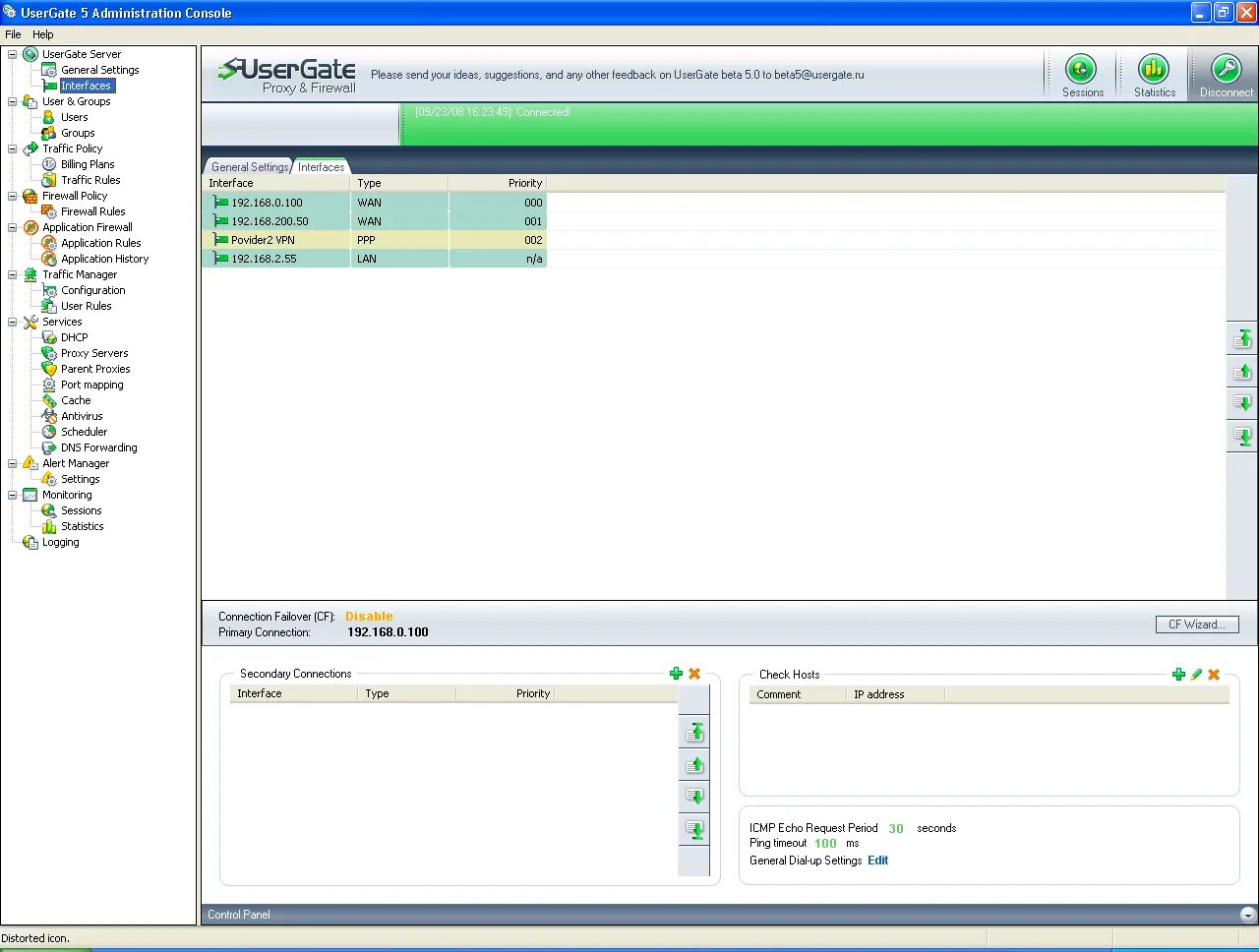Screen dimensions: 1259x952
Task: Select the Interfaces tab
Action: pyautogui.click(x=322, y=167)
